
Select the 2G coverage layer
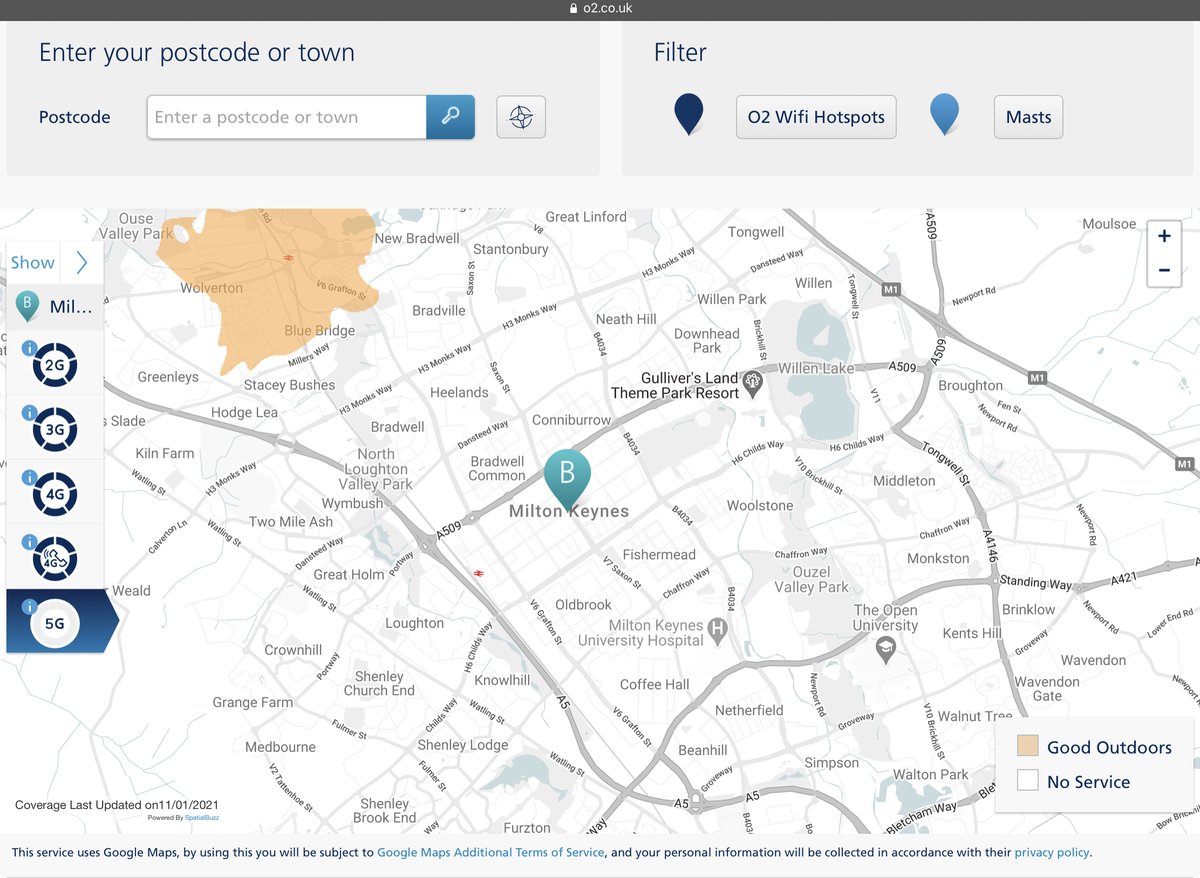click(x=55, y=363)
